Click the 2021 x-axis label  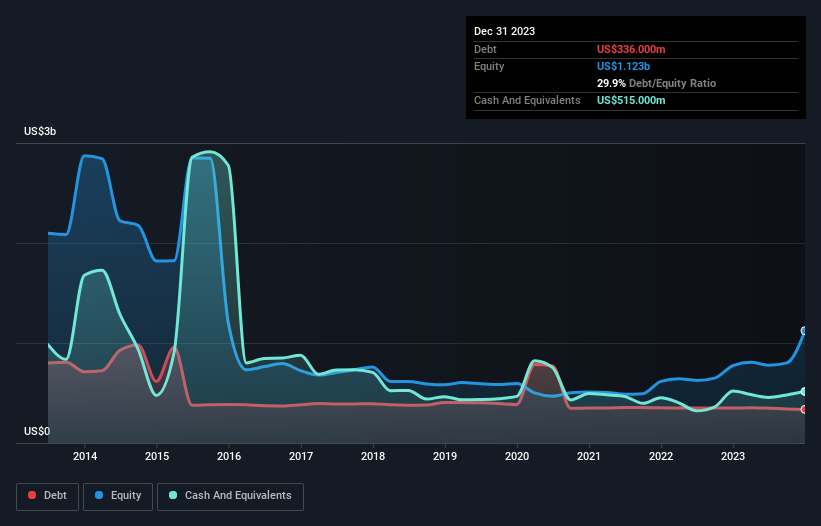[x=589, y=456]
